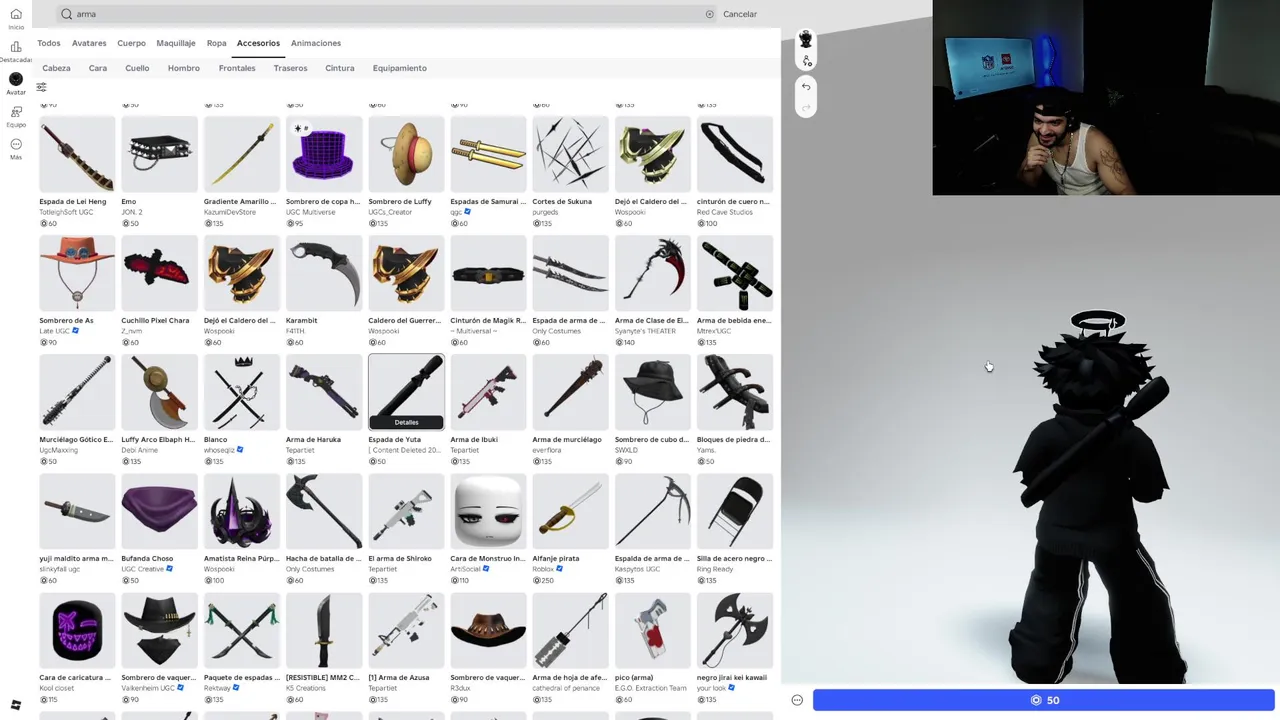Filter by Cuello subcategory

tap(137, 68)
